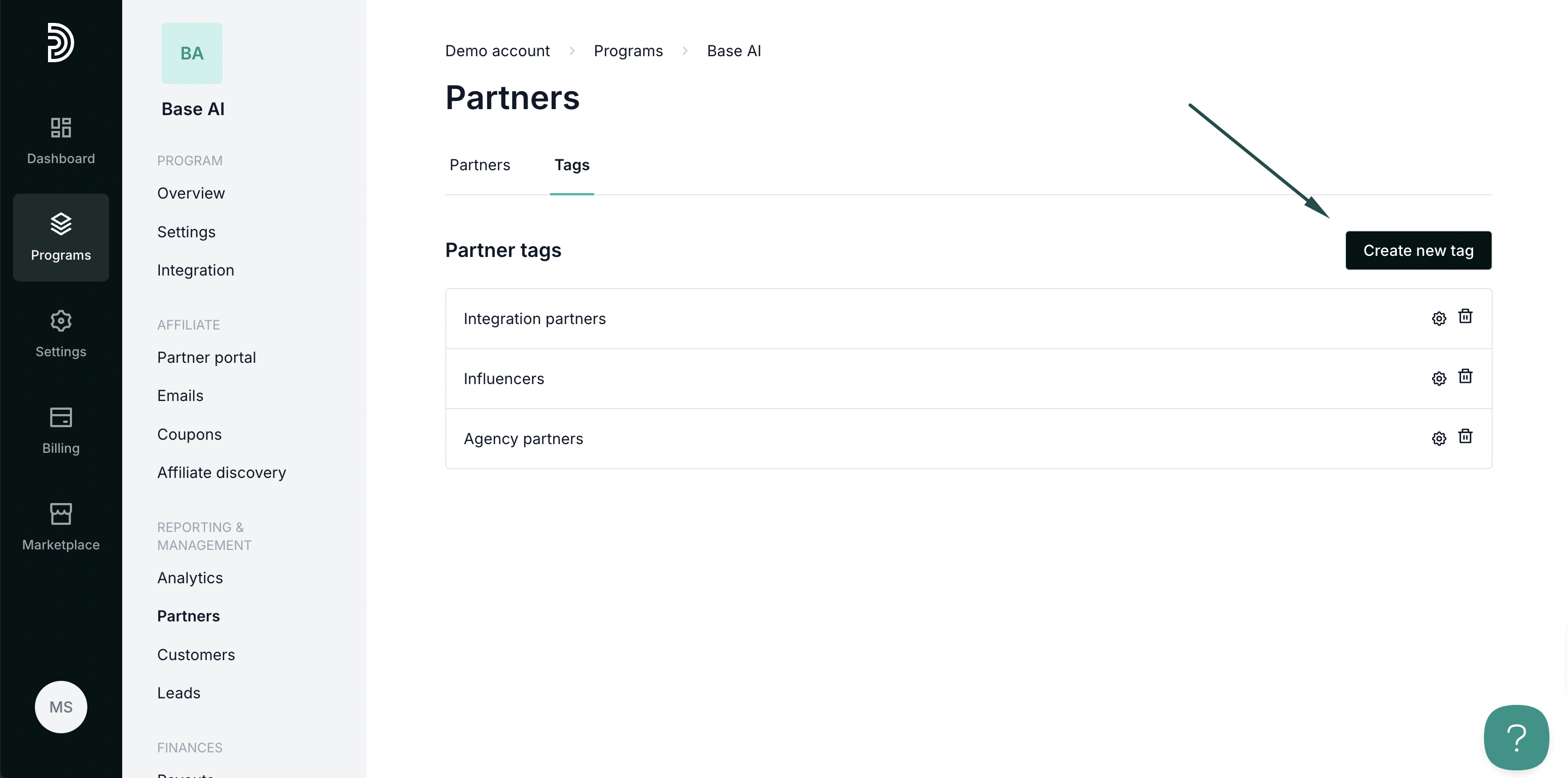
Task: Click Create new tag button
Action: (x=1417, y=250)
